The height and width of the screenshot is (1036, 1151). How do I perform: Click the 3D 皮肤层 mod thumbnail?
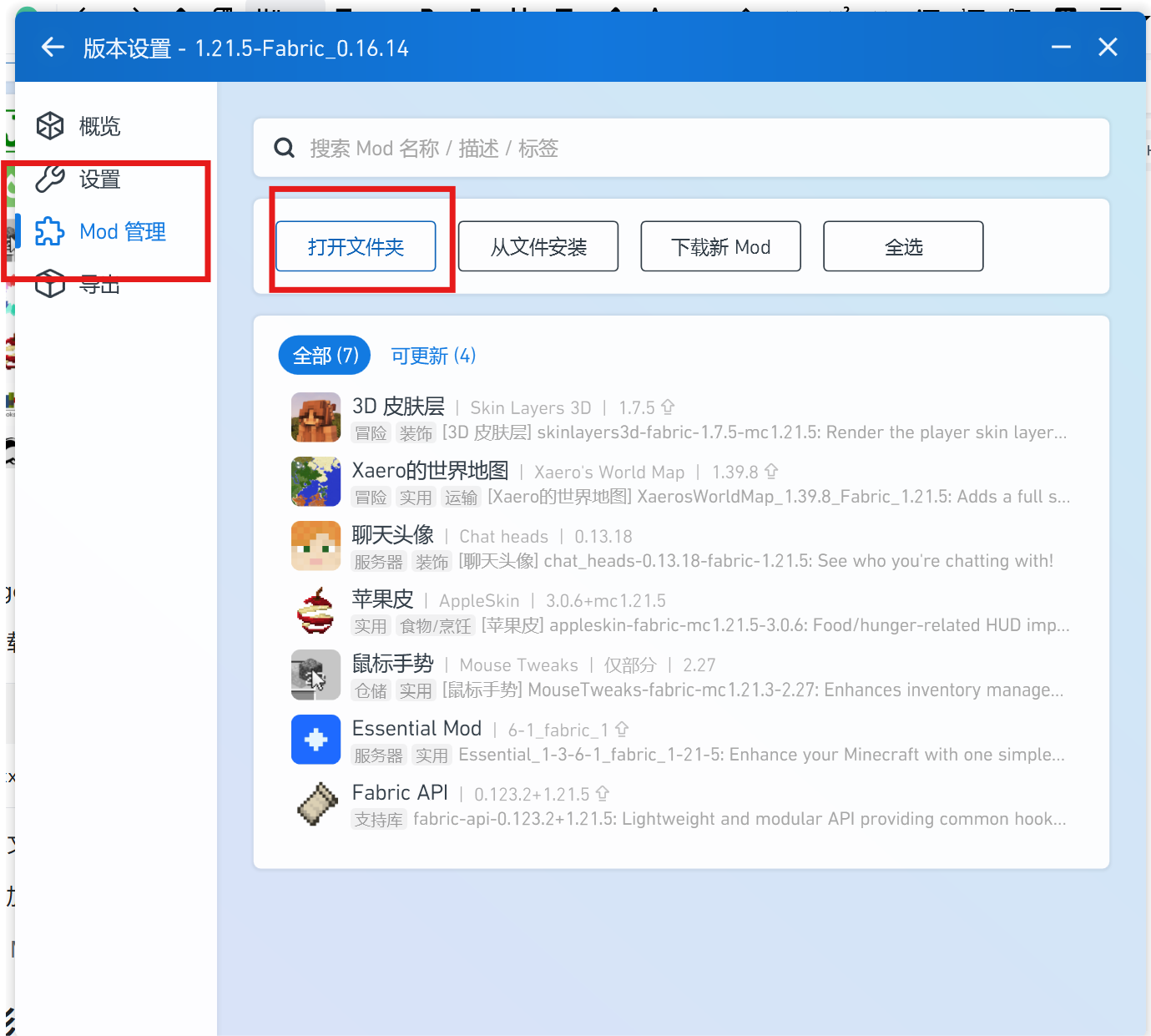(316, 417)
